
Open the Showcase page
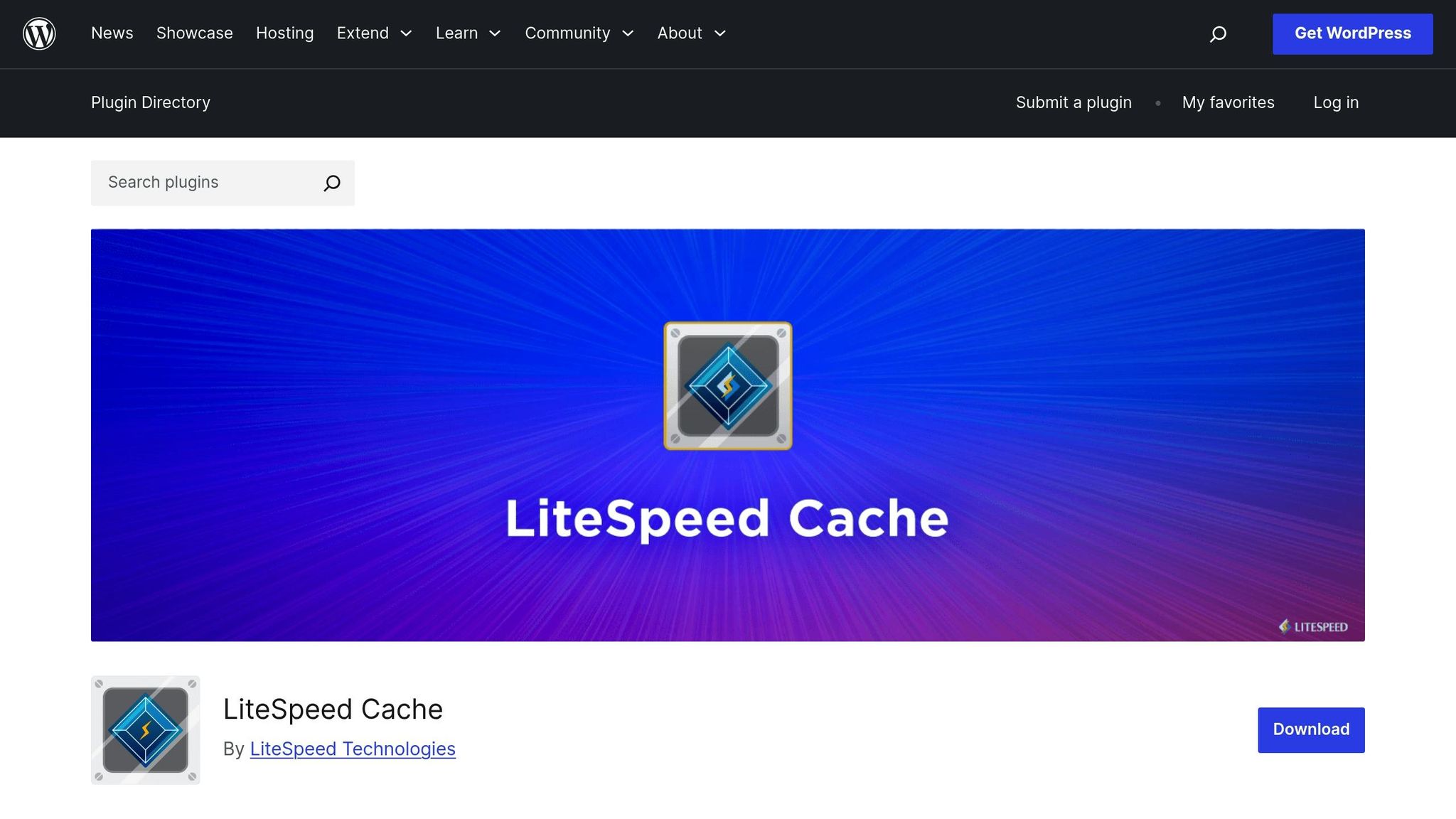pyautogui.click(x=194, y=33)
